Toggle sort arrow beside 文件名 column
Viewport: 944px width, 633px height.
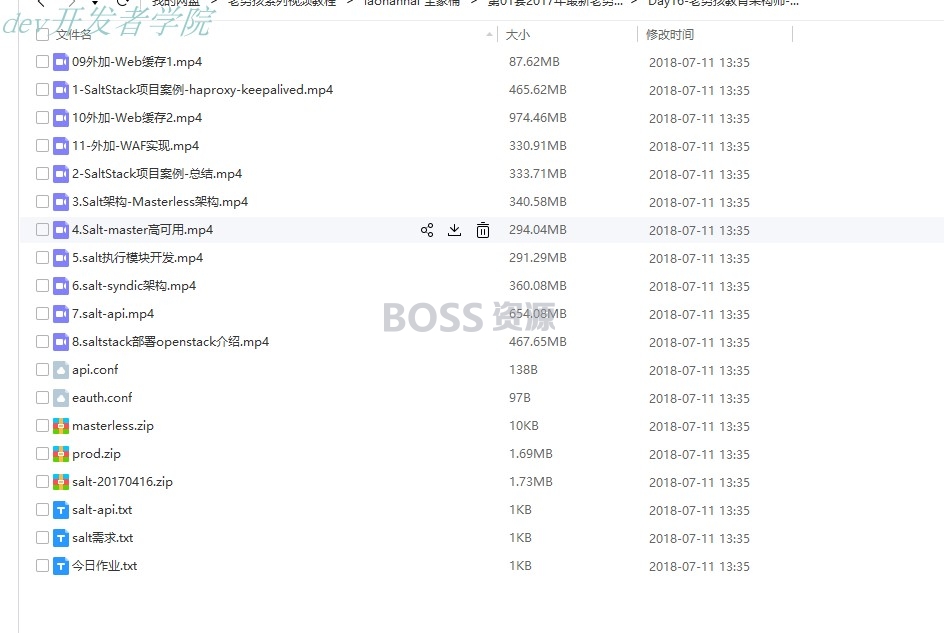tap(489, 35)
